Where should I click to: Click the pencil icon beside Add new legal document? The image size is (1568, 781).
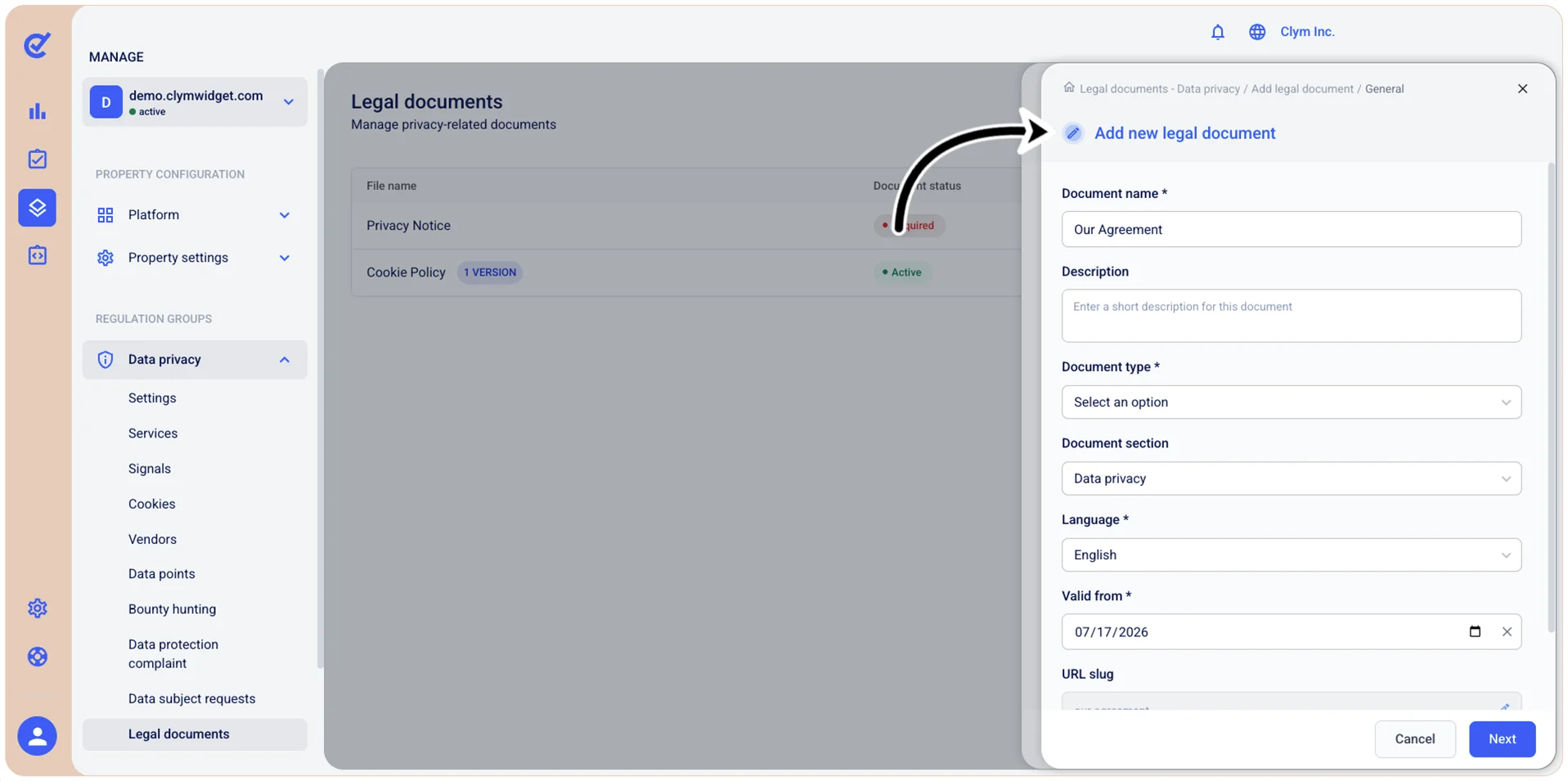click(1073, 133)
